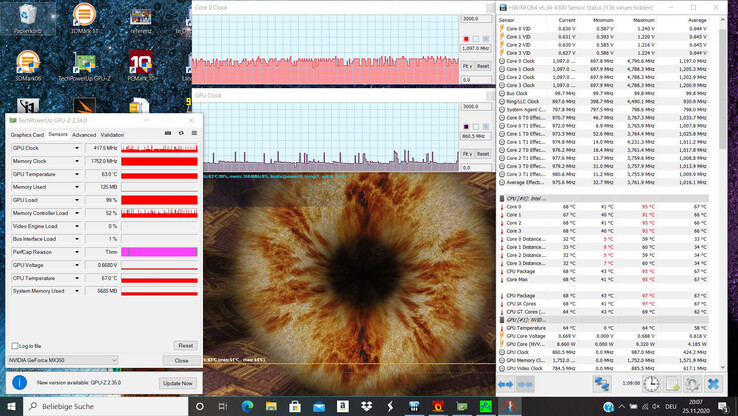Open the NVIDIA GeForce MX350 device selector
Image resolution: width=738 pixels, height=416 pixels.
(63, 360)
